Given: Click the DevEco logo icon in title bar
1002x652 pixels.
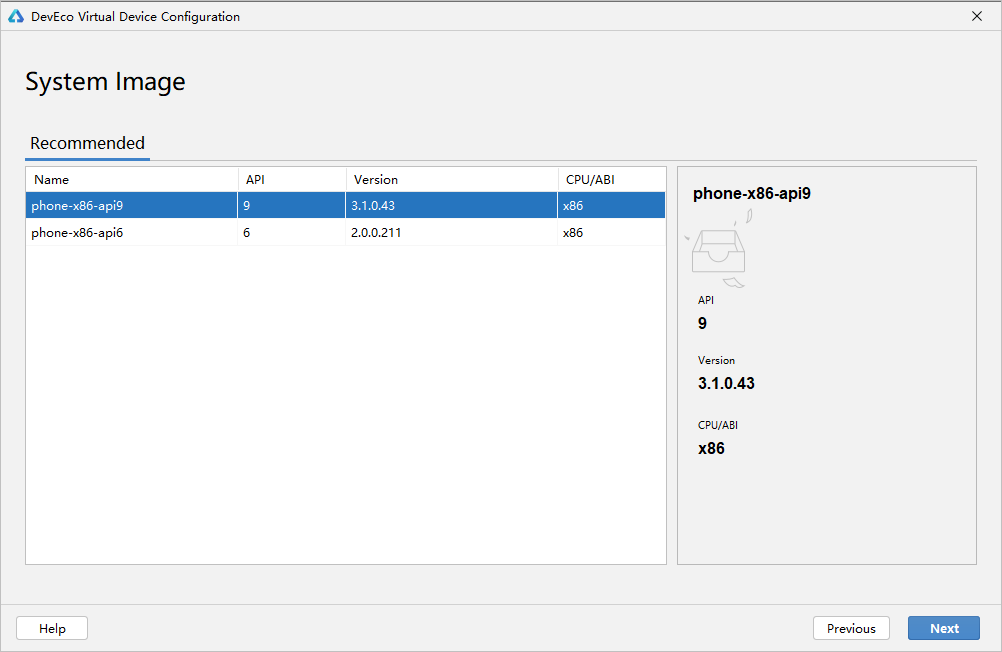Looking at the screenshot, I should (15, 17).
